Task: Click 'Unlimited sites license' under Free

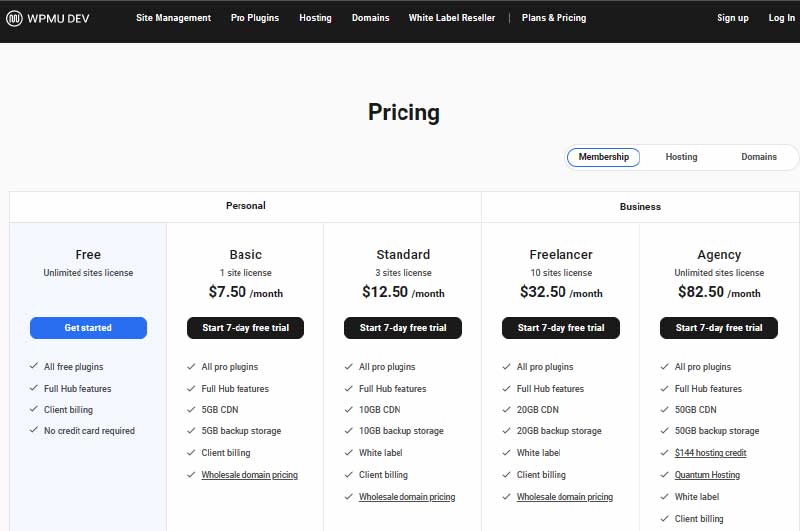Action: (x=88, y=273)
